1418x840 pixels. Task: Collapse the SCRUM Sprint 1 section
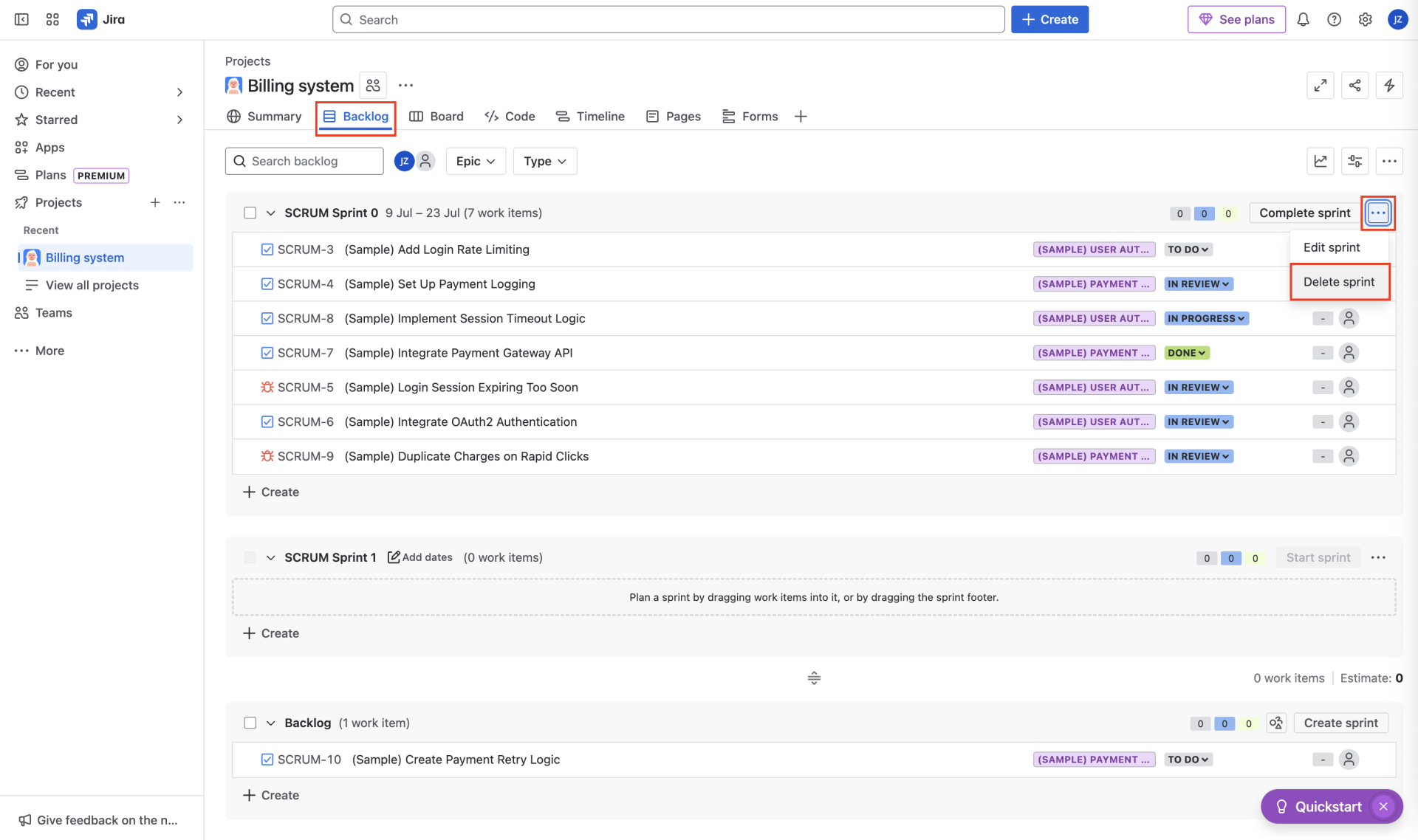pyautogui.click(x=270, y=558)
